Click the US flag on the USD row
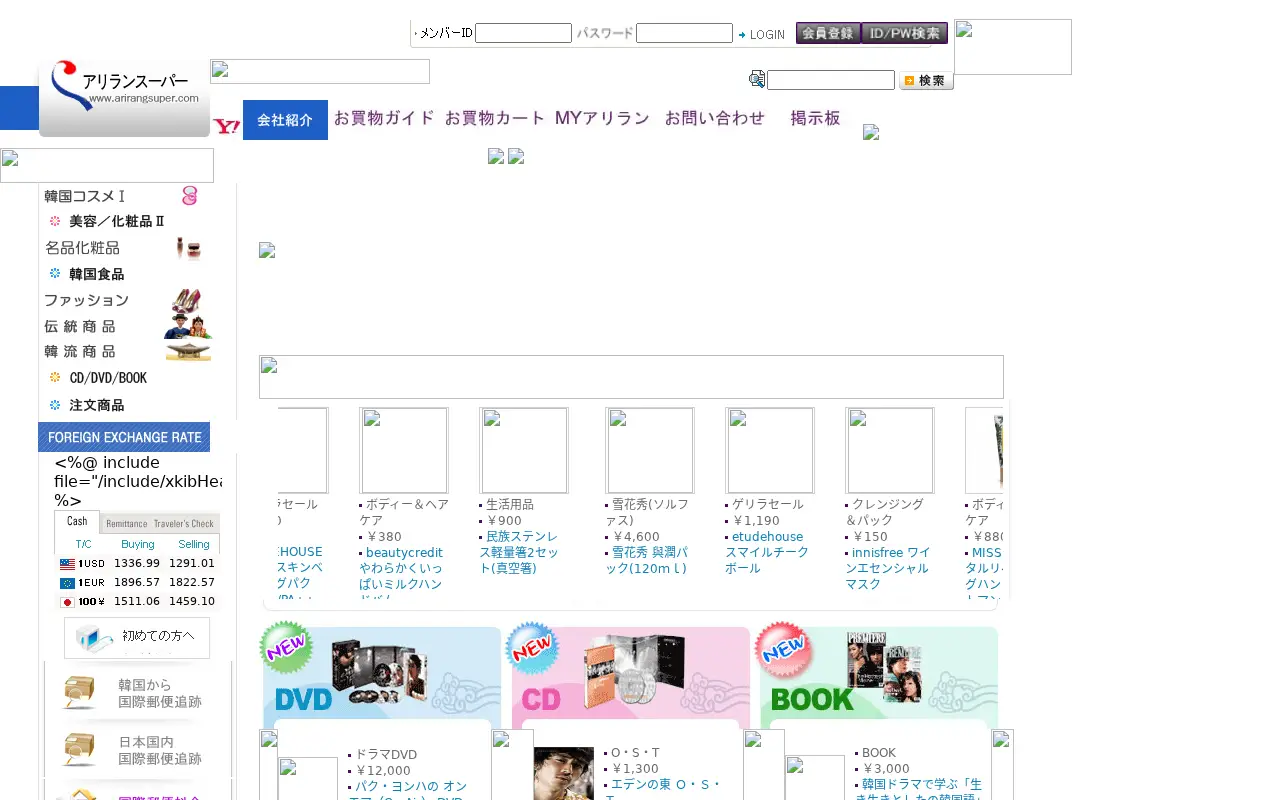 [67, 564]
